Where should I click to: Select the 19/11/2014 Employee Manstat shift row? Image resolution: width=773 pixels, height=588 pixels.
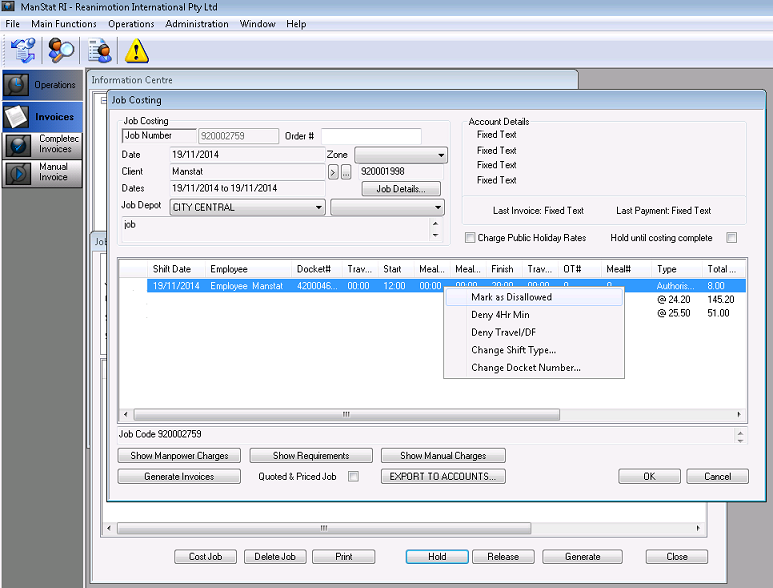point(446,285)
